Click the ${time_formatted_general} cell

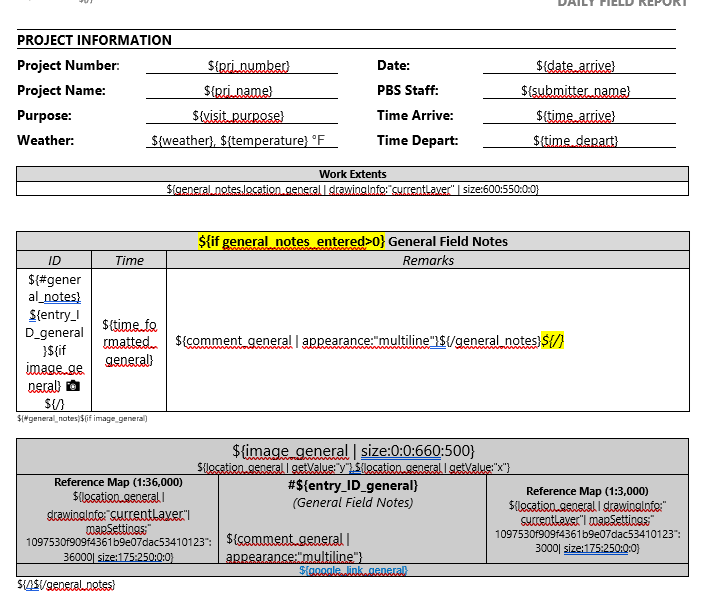(129, 342)
